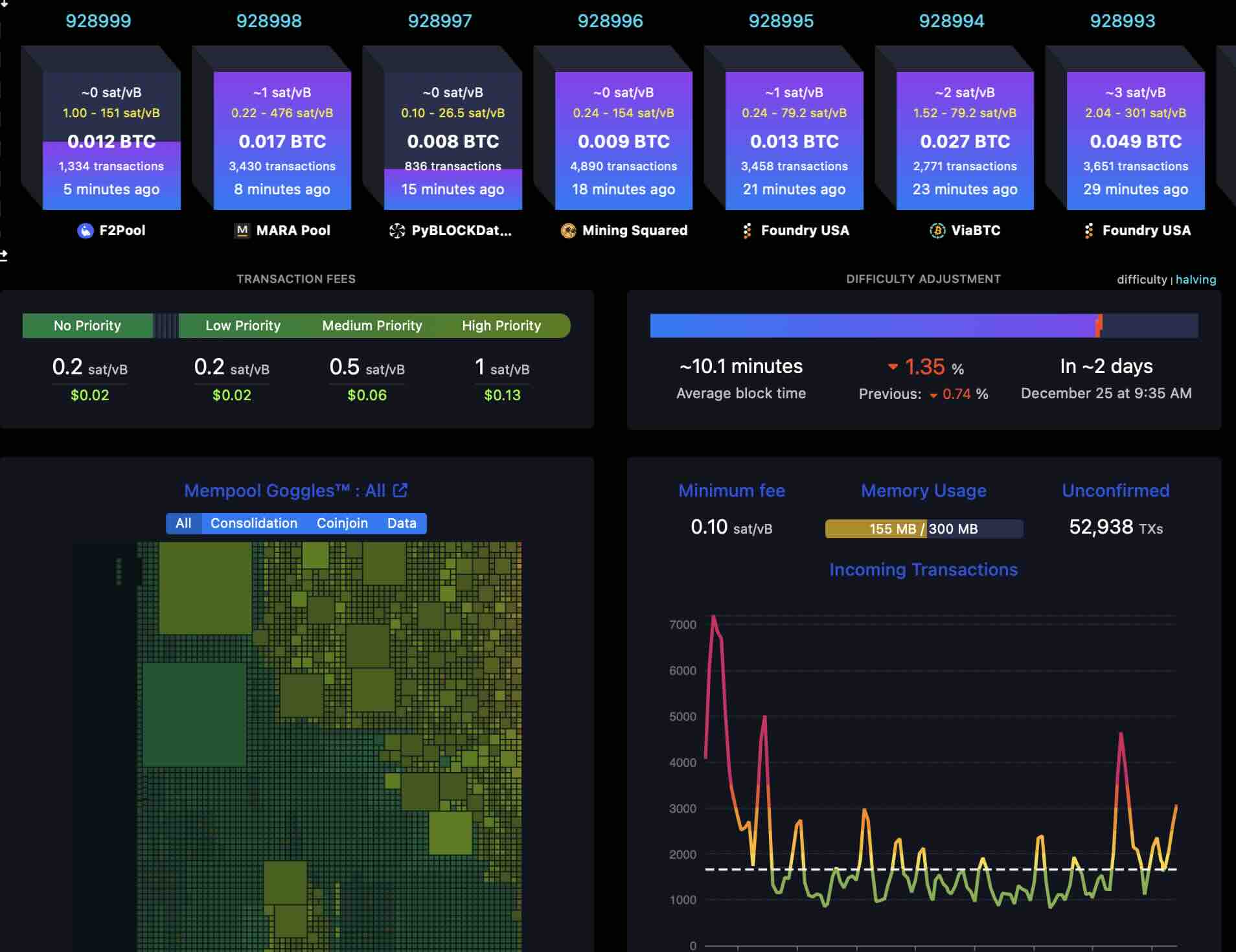Enable the Consolidation goggles filter
1236x952 pixels.
(x=253, y=523)
